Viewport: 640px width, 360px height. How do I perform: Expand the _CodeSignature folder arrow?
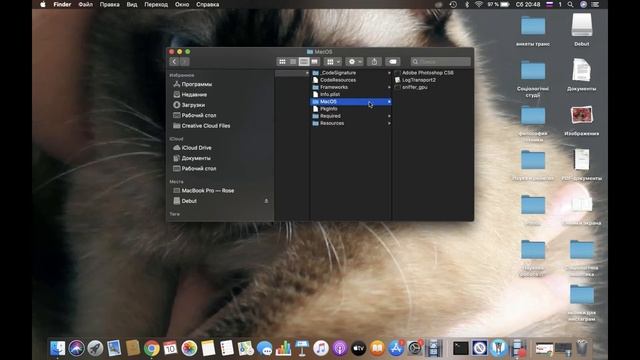389,73
